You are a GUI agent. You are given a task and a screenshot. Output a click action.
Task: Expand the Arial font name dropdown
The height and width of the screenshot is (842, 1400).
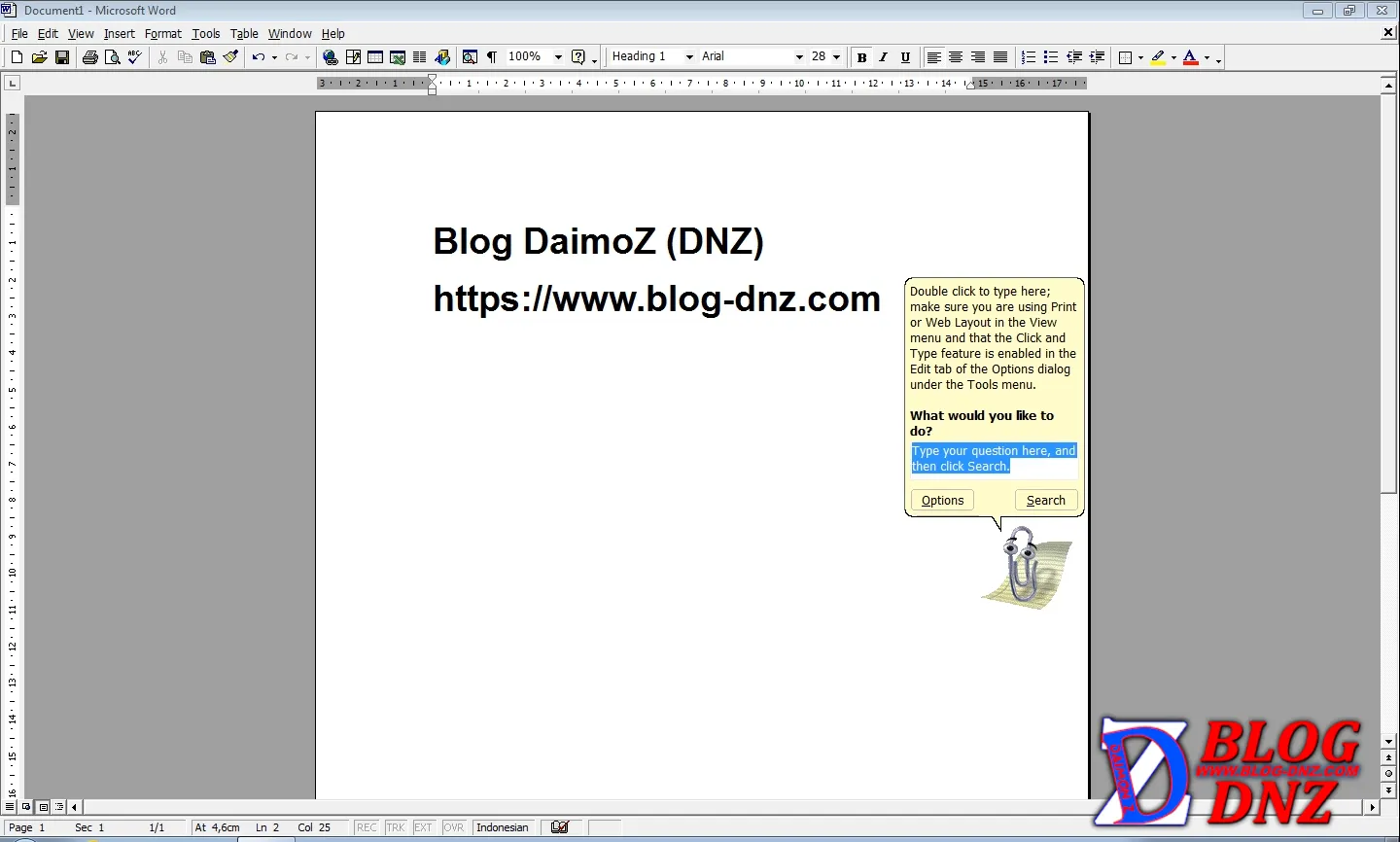point(799,57)
